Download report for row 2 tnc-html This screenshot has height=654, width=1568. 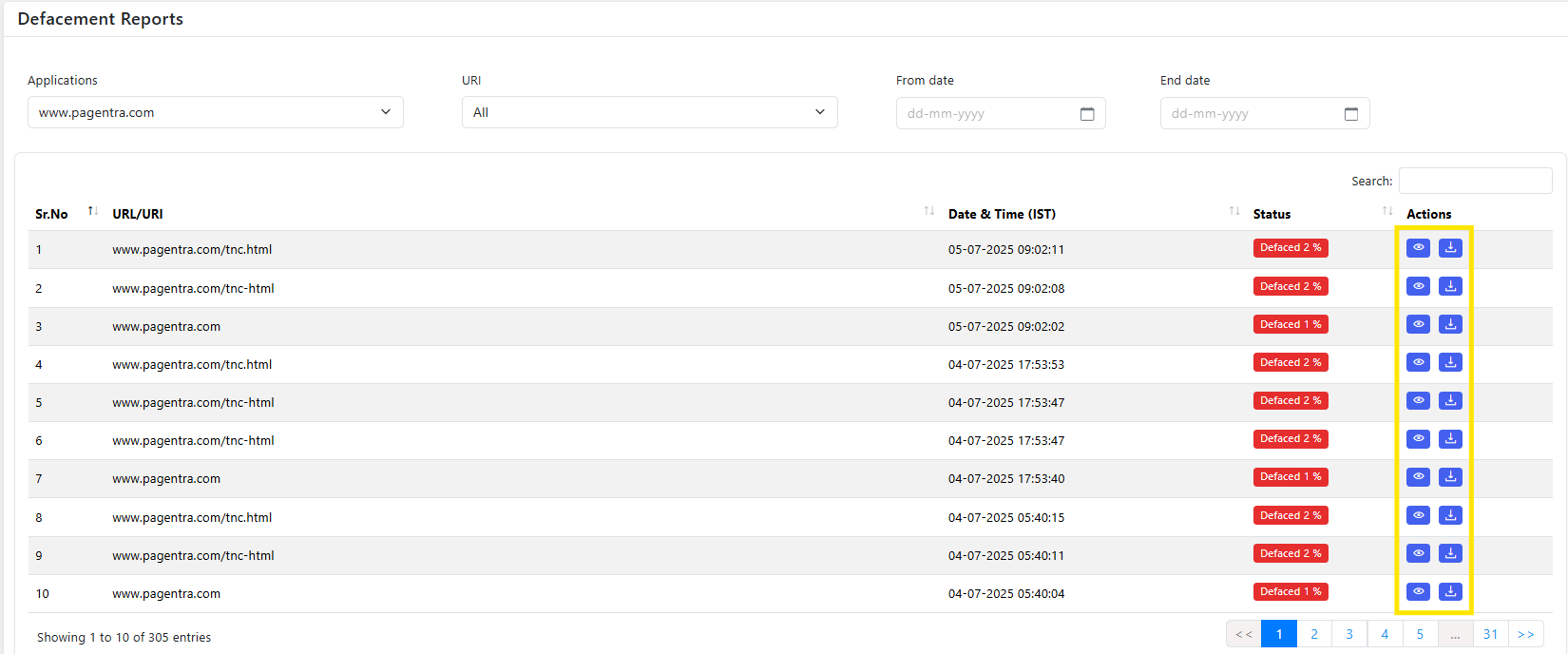coord(1450,286)
